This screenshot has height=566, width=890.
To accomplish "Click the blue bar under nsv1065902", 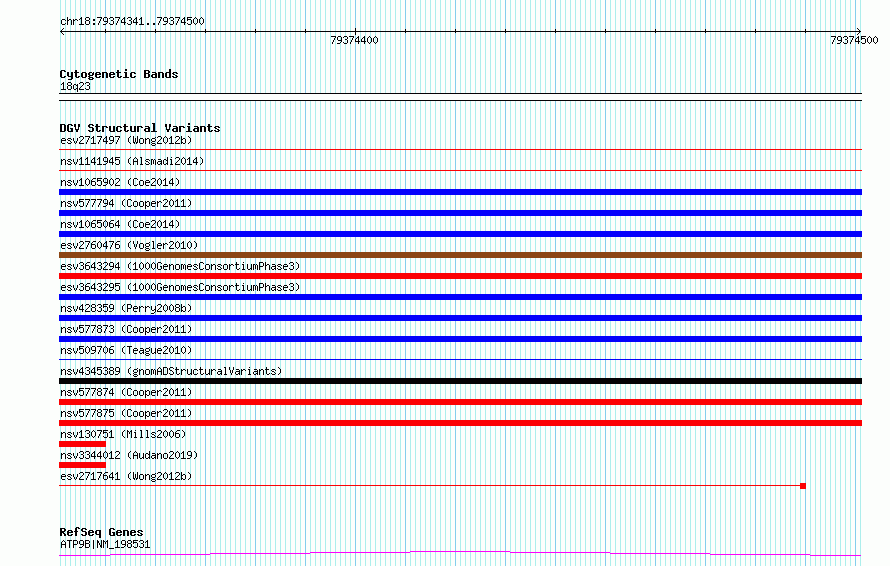I will tap(460, 192).
